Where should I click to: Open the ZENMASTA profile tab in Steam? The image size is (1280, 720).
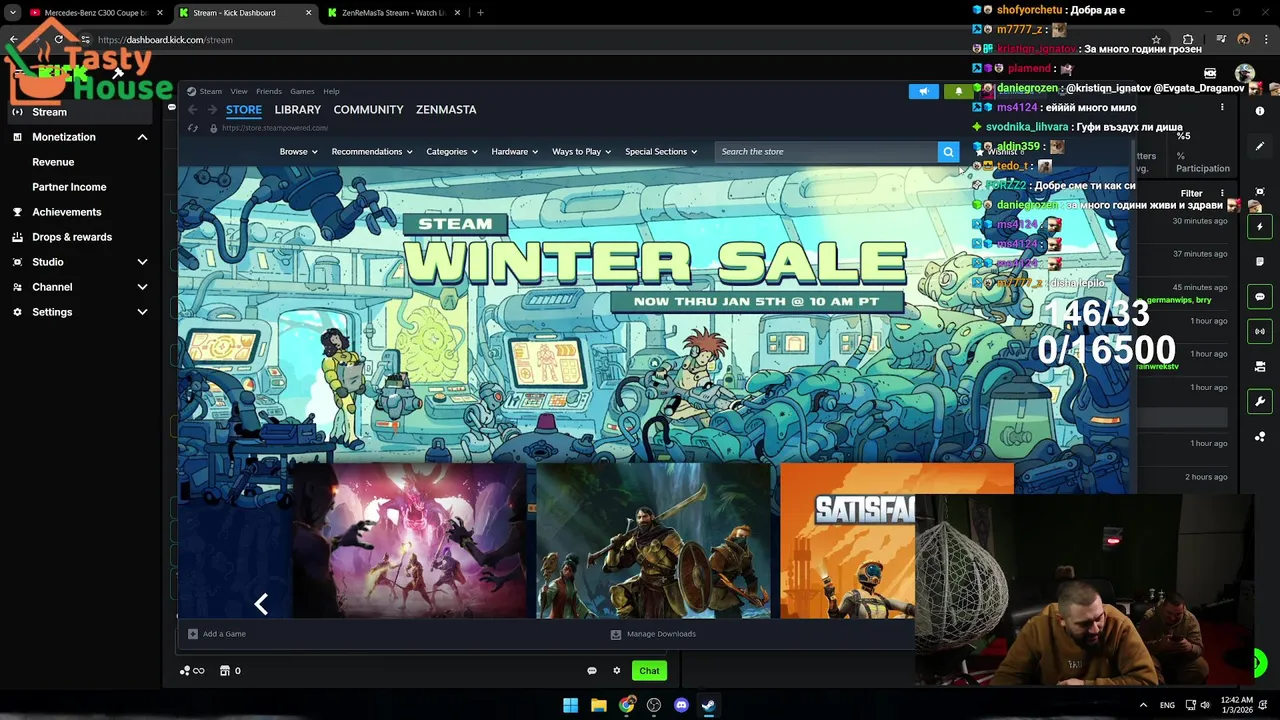[446, 110]
